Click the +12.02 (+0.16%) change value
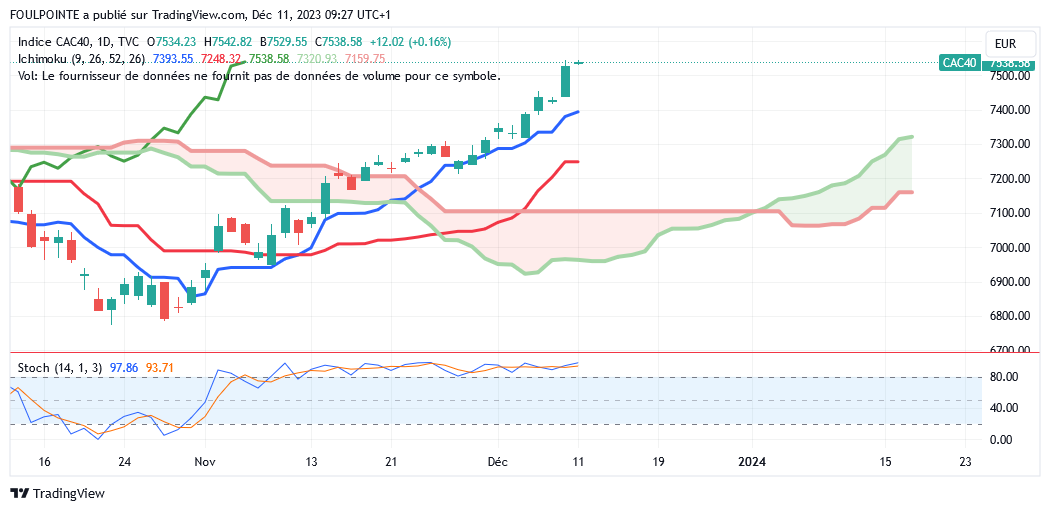 click(x=410, y=42)
